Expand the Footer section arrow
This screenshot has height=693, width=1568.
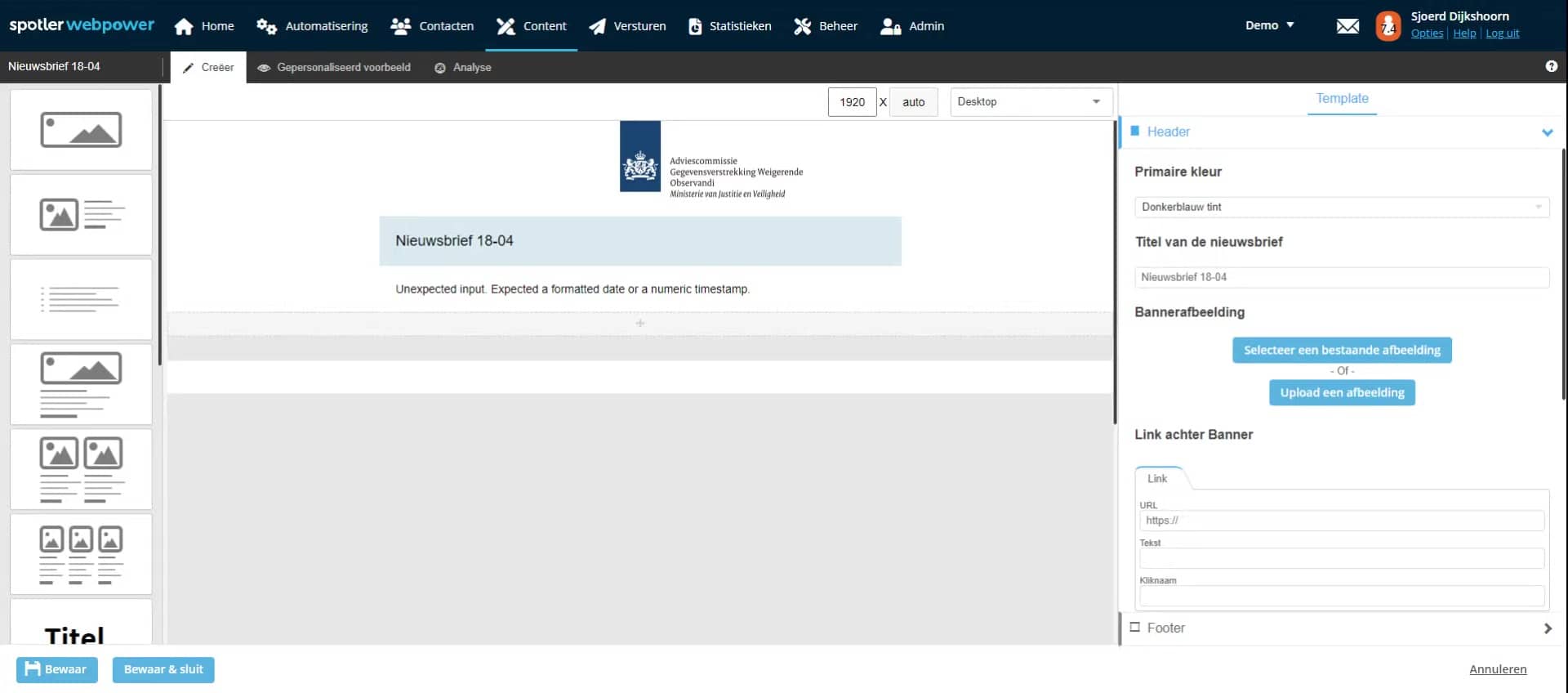(x=1548, y=628)
